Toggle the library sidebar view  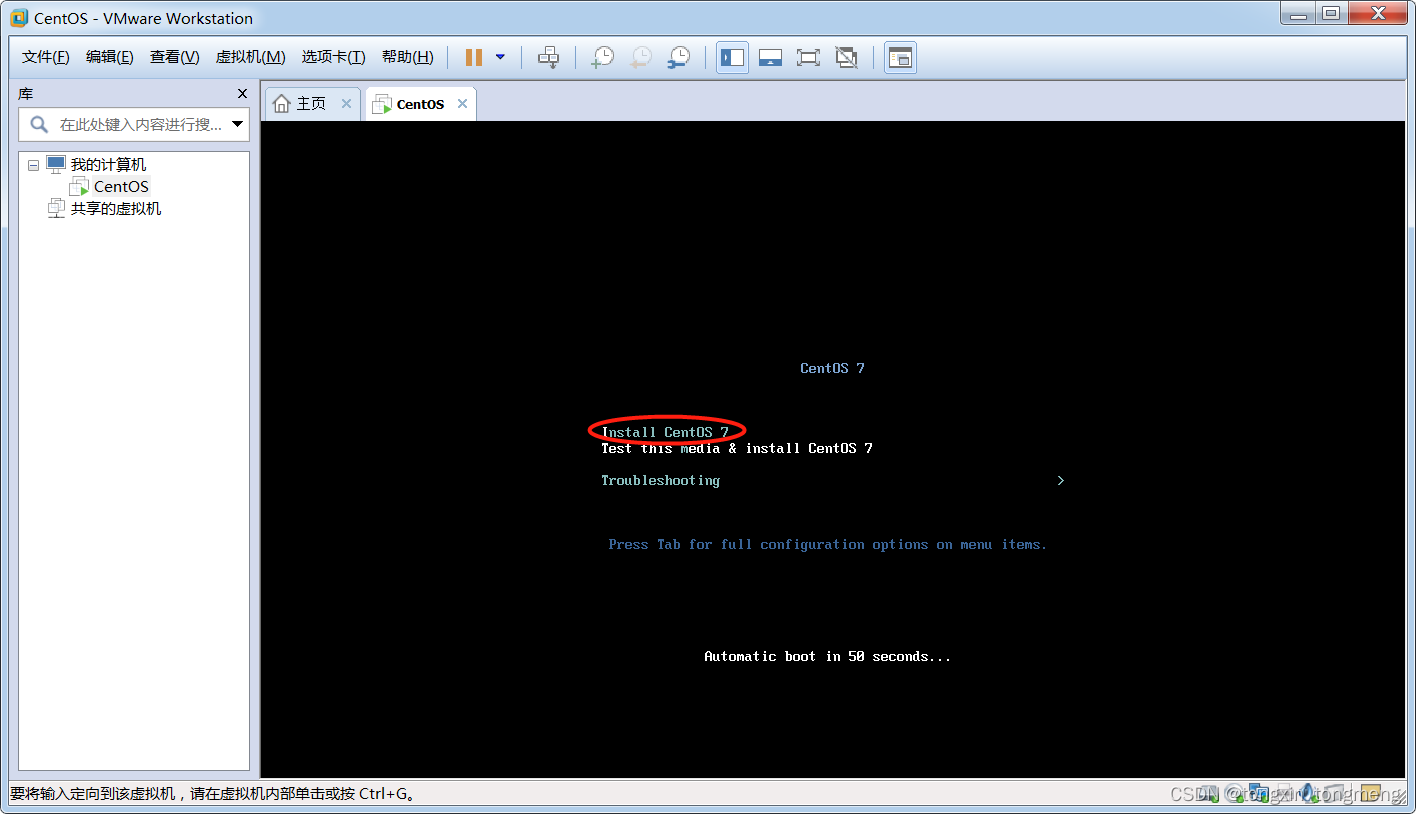pyautogui.click(x=732, y=57)
